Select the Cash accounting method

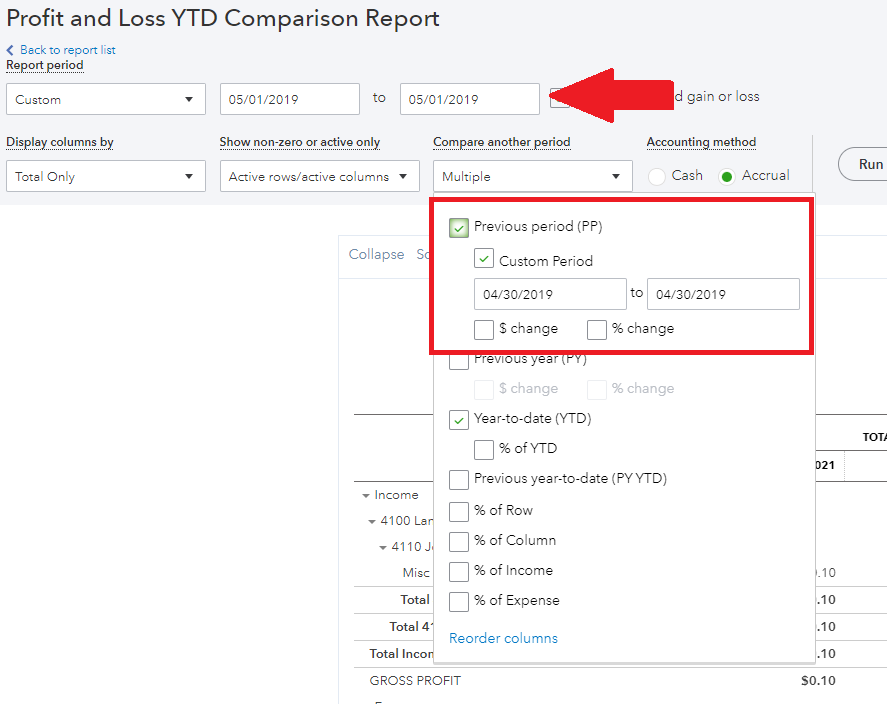[658, 177]
